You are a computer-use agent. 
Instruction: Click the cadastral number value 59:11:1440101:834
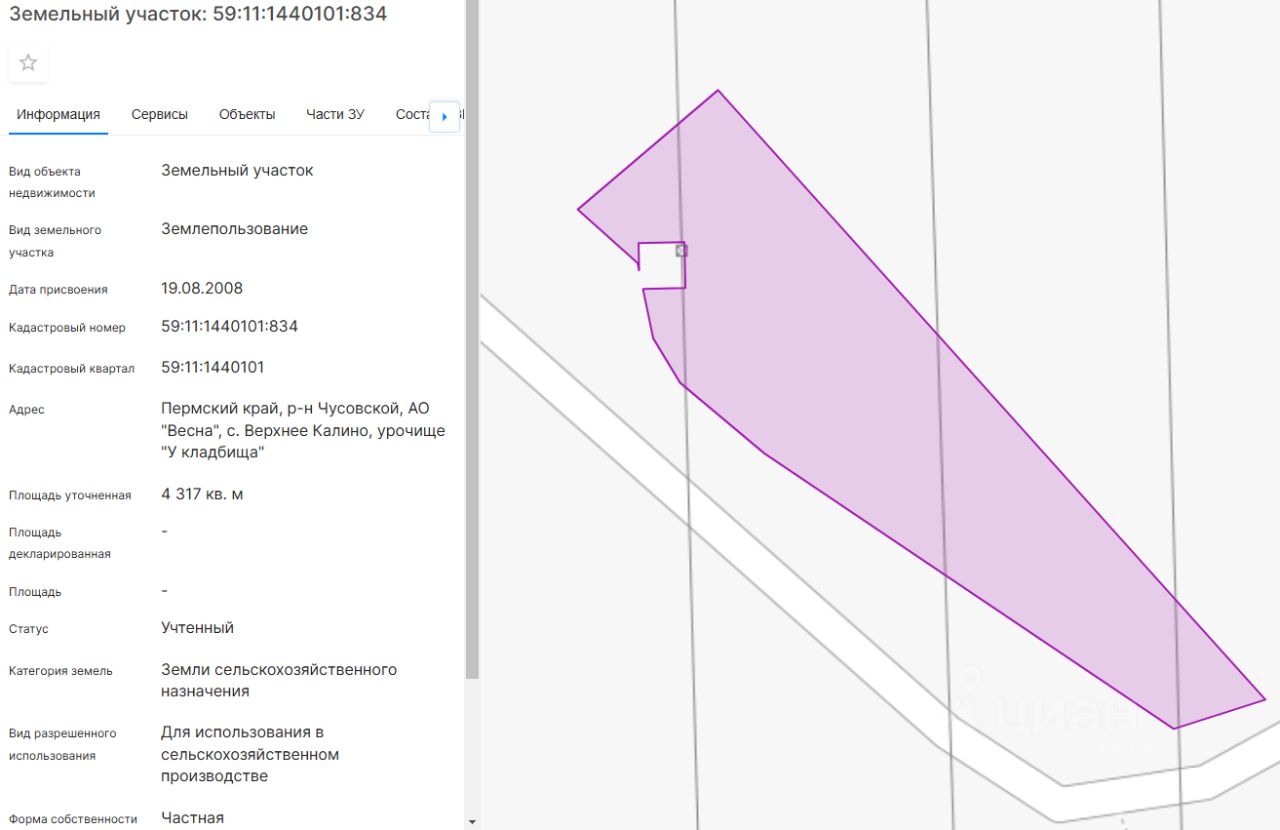click(229, 326)
